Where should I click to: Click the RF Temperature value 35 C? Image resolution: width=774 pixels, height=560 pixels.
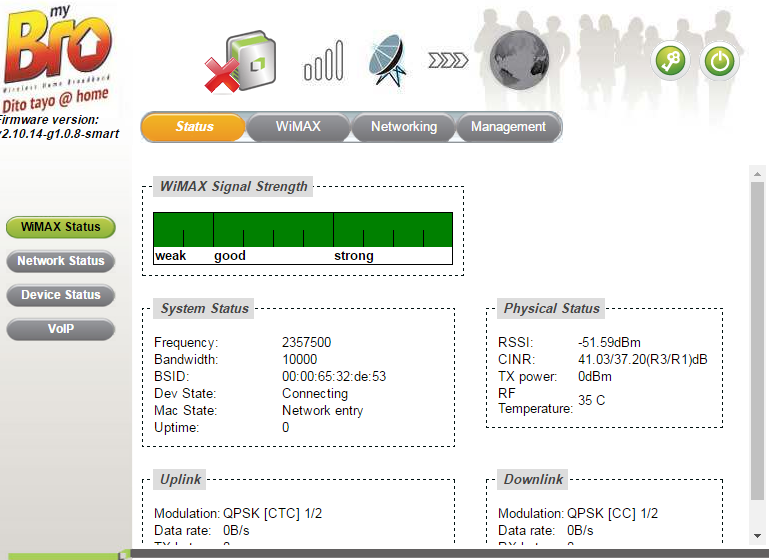click(591, 400)
